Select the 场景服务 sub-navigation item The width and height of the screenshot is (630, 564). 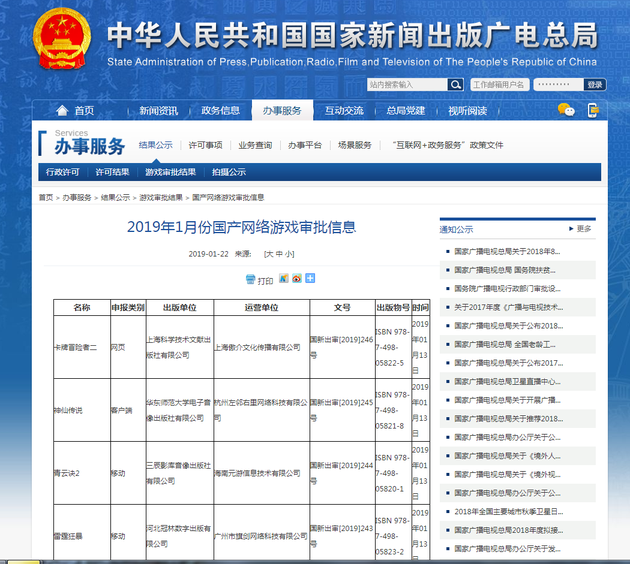click(x=355, y=145)
